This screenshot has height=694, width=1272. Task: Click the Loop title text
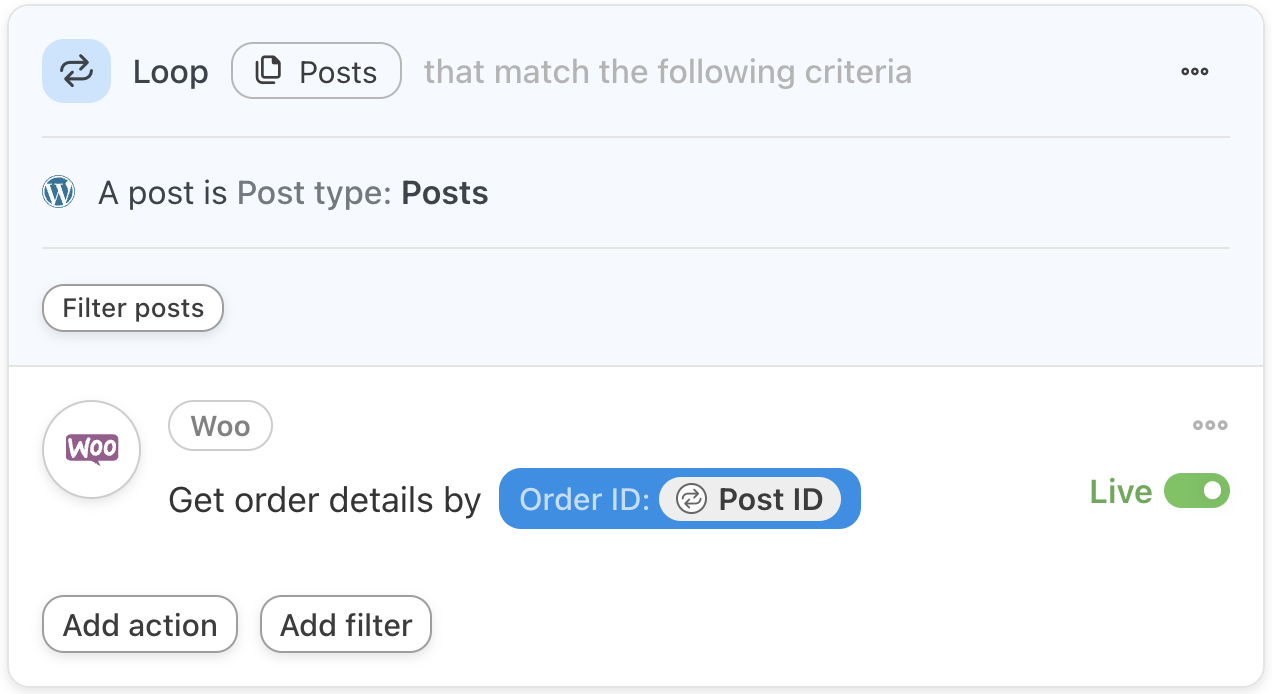(x=171, y=72)
